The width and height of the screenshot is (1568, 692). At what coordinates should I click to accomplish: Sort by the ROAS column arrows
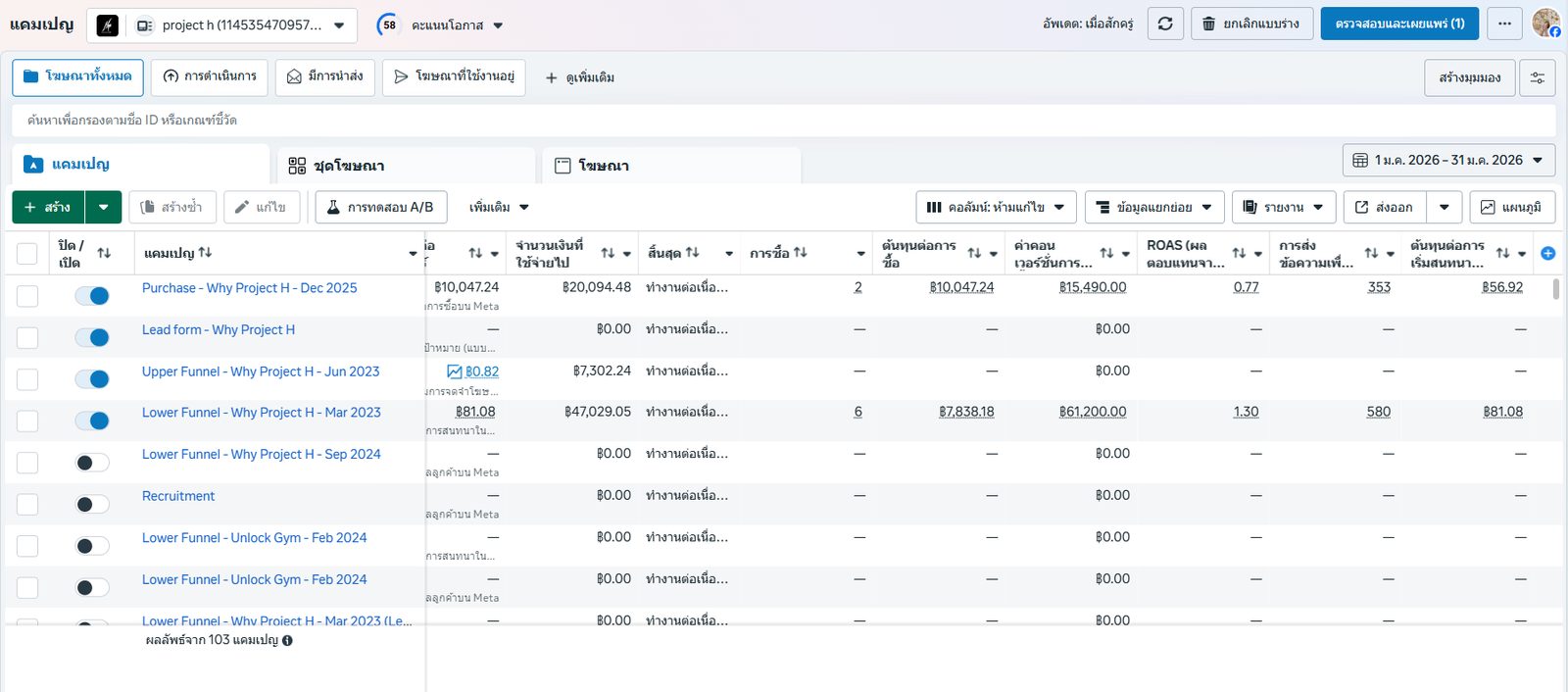(1239, 253)
